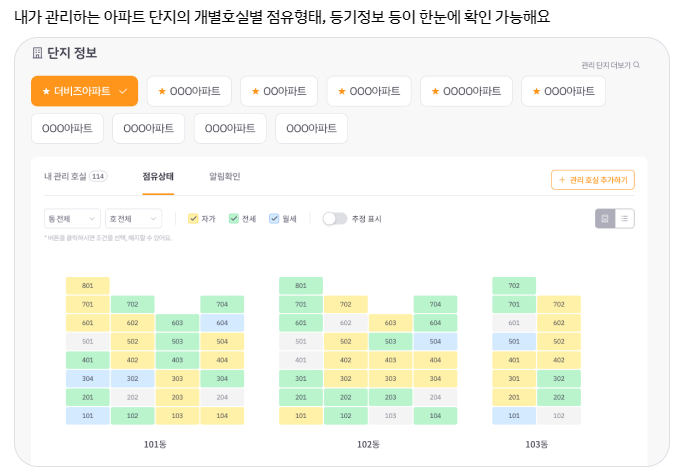678x476 pixels.
Task: Select green unit 603 in 101동
Action: tap(177, 323)
